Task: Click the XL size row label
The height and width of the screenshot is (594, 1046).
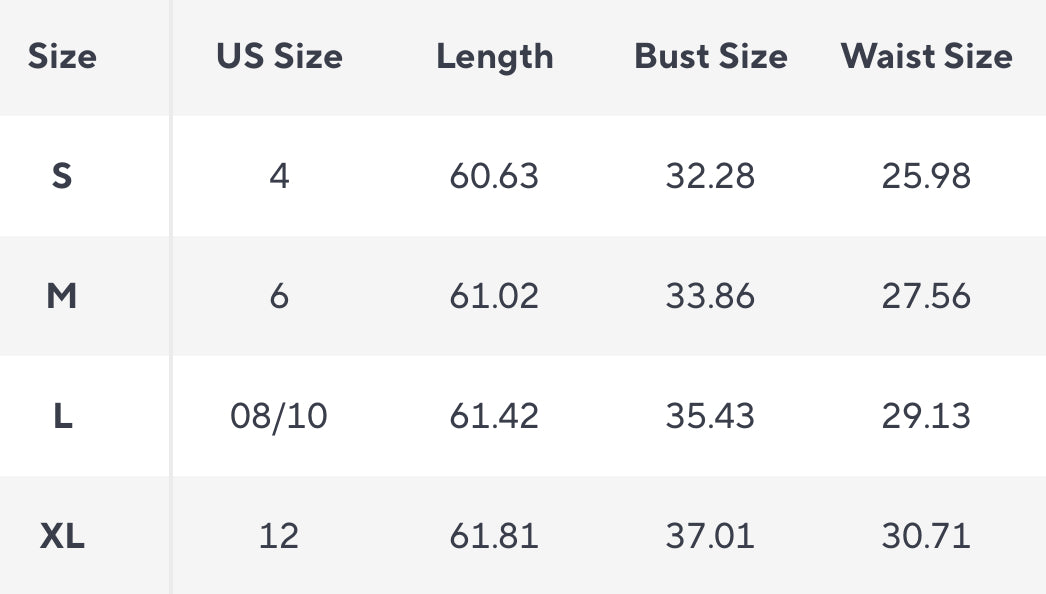Action: [62, 537]
